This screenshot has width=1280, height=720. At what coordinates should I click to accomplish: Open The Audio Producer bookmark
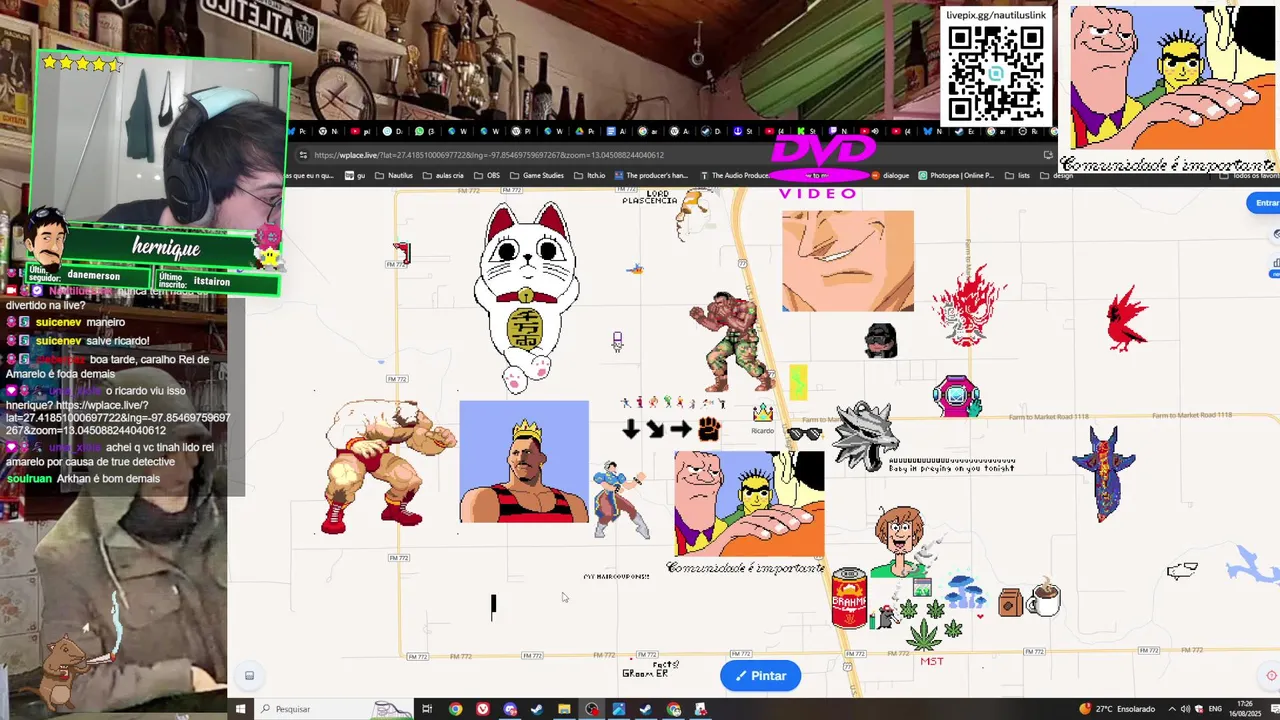(x=734, y=176)
